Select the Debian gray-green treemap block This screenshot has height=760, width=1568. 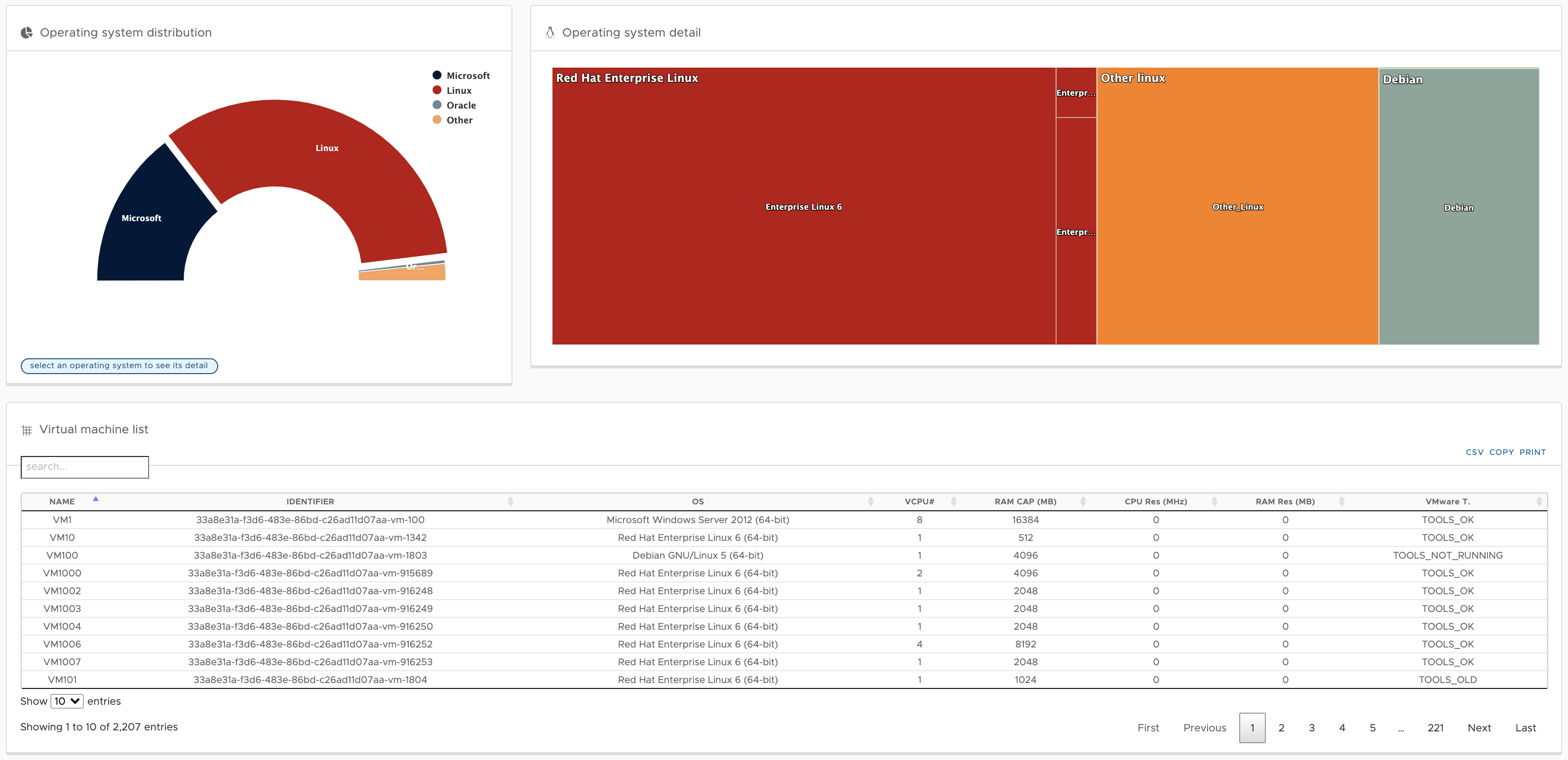click(x=1459, y=207)
